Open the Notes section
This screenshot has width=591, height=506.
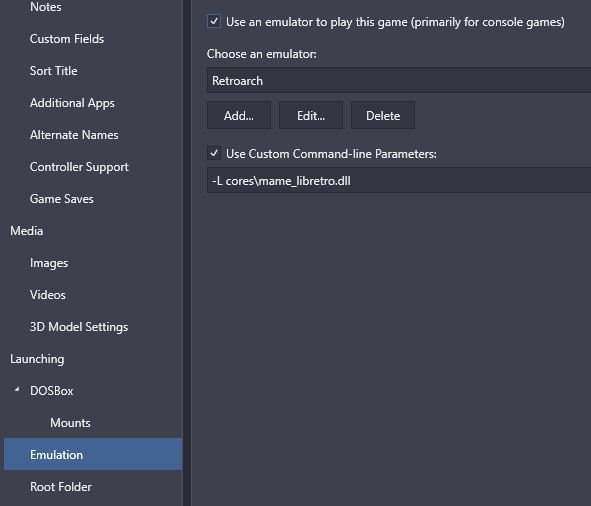(x=46, y=7)
